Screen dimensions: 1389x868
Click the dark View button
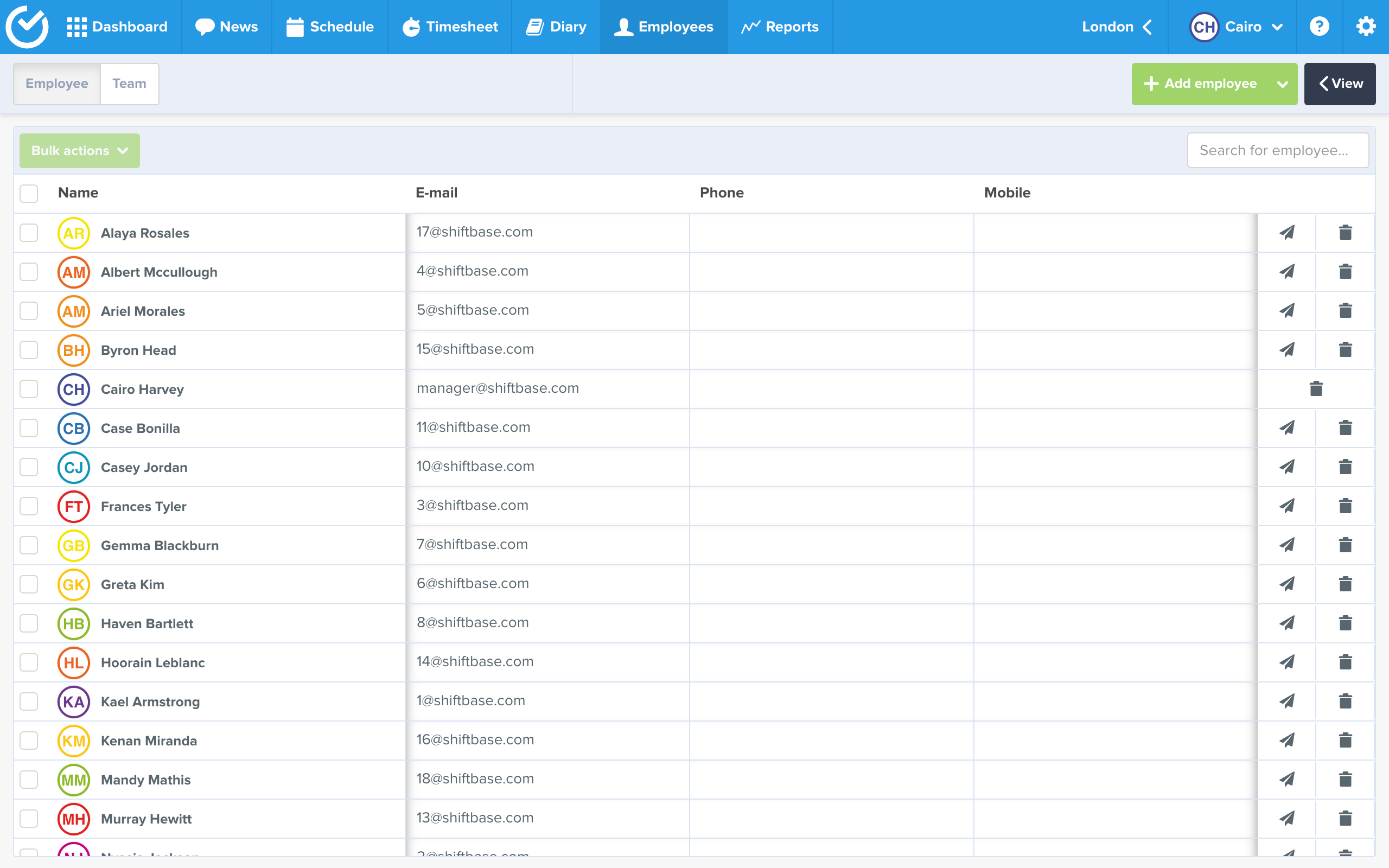1340,84
